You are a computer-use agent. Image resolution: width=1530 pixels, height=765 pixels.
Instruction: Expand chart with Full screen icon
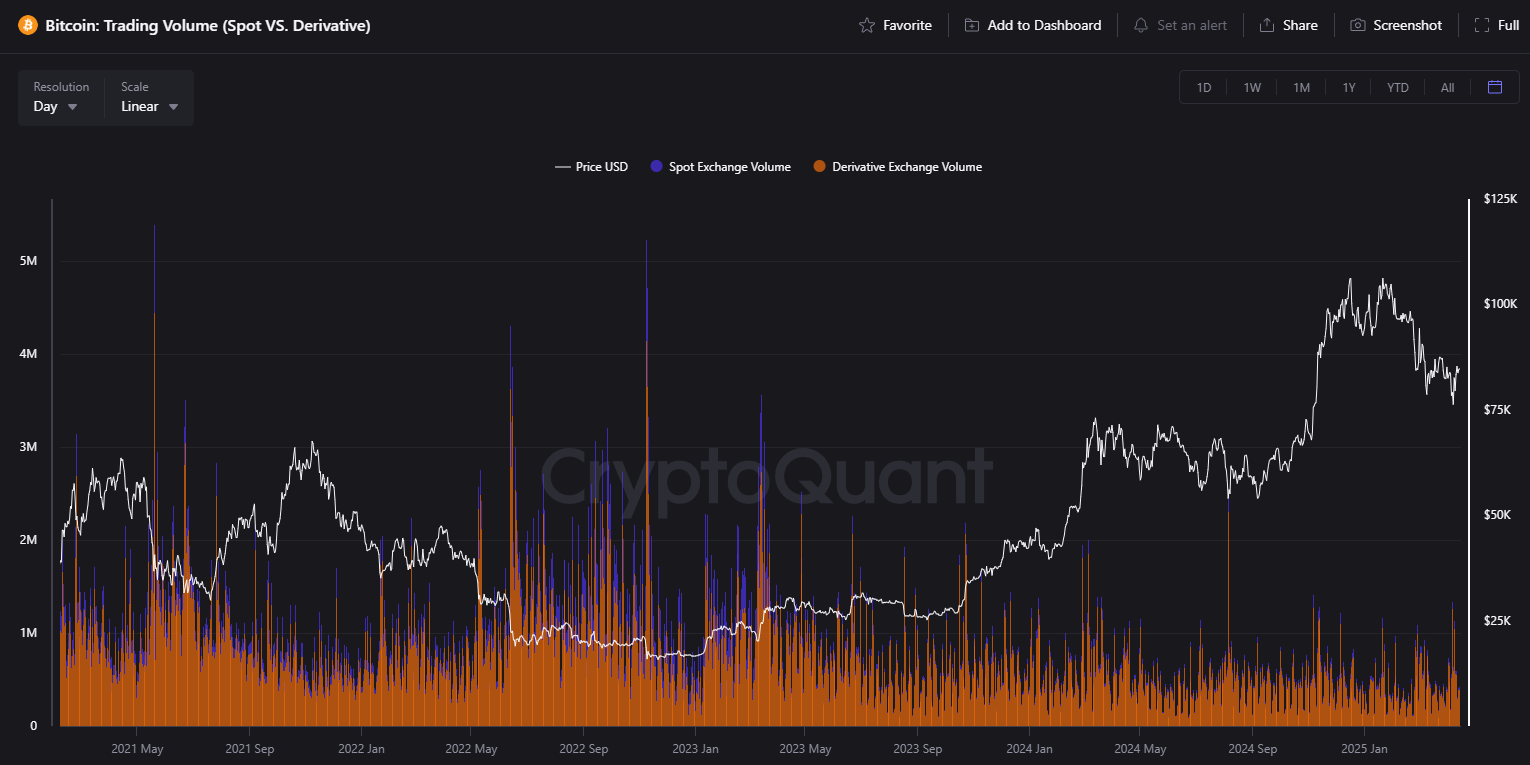(x=1482, y=25)
